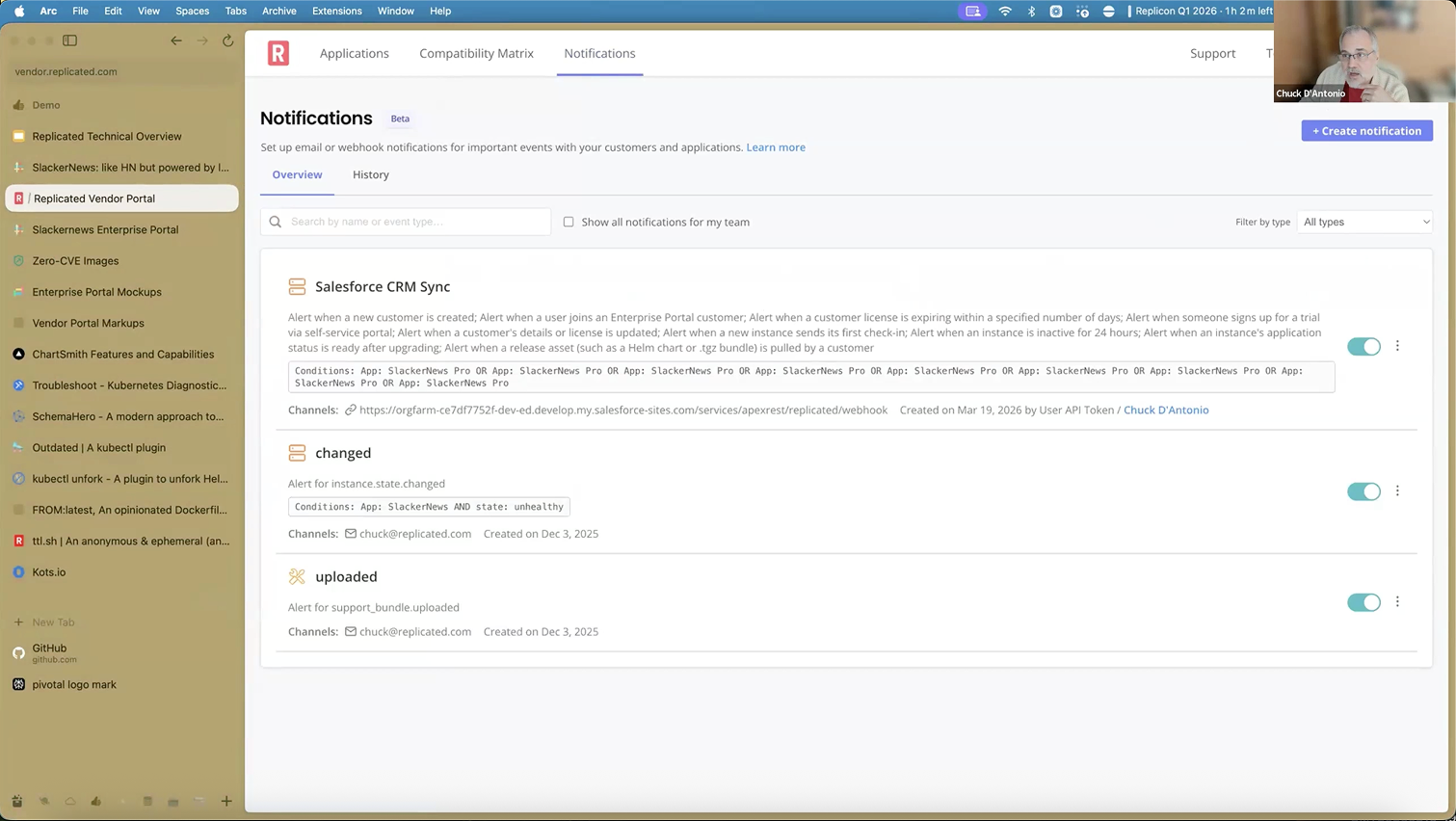The height and width of the screenshot is (821, 1456).
Task: Open SchemaHero sidebar tab
Action: pyautogui.click(x=122, y=416)
